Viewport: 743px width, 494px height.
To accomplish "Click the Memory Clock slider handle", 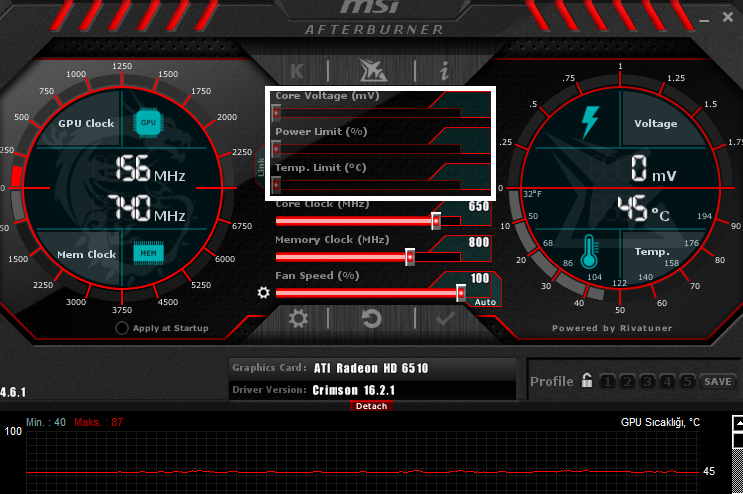I will (x=410, y=257).
